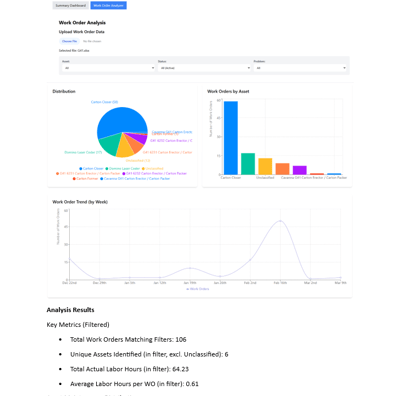Toggle the purple G41 Carton Erector legend entry

point(154,174)
